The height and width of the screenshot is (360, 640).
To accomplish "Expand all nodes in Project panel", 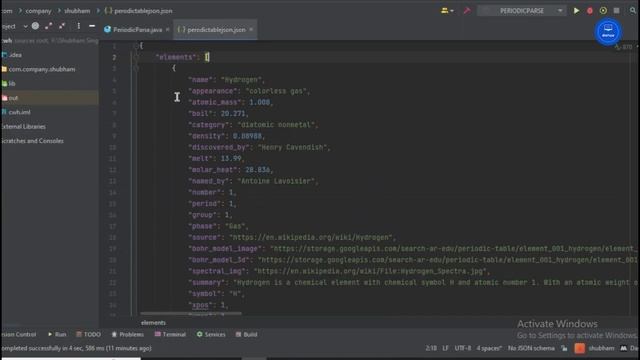I will tap(49, 26).
